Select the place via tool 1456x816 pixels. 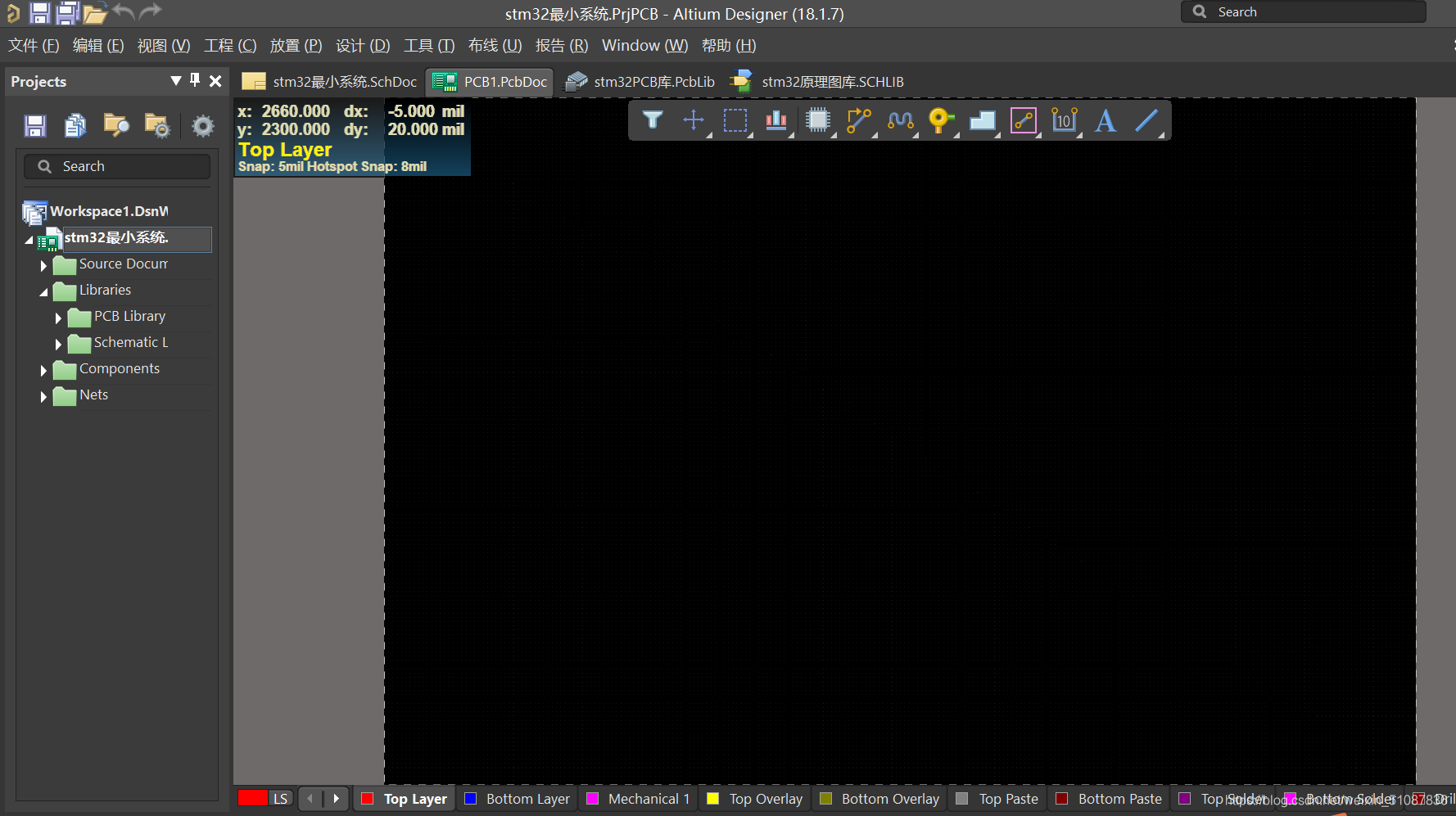click(941, 120)
